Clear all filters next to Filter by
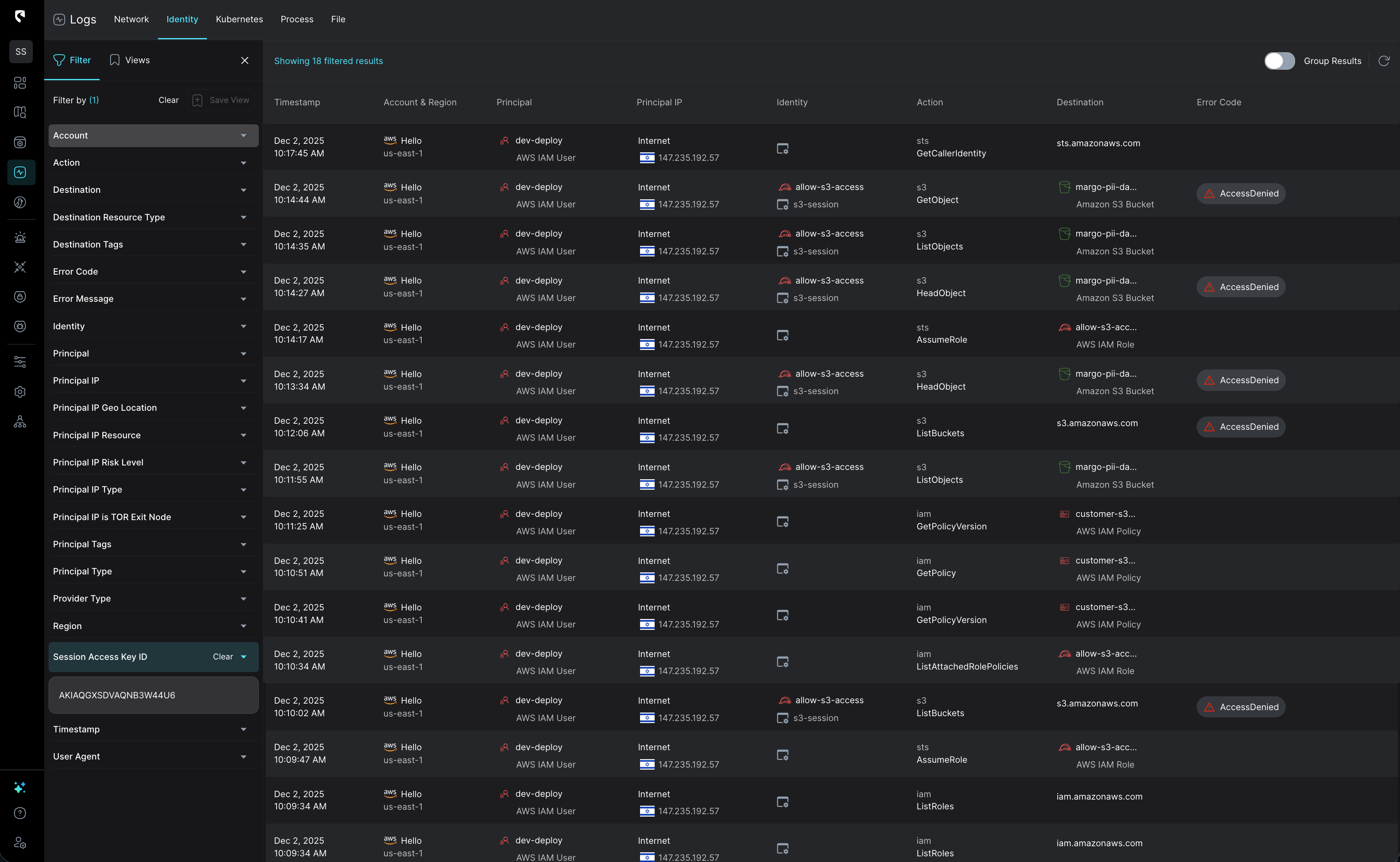The height and width of the screenshot is (862, 1400). point(168,100)
